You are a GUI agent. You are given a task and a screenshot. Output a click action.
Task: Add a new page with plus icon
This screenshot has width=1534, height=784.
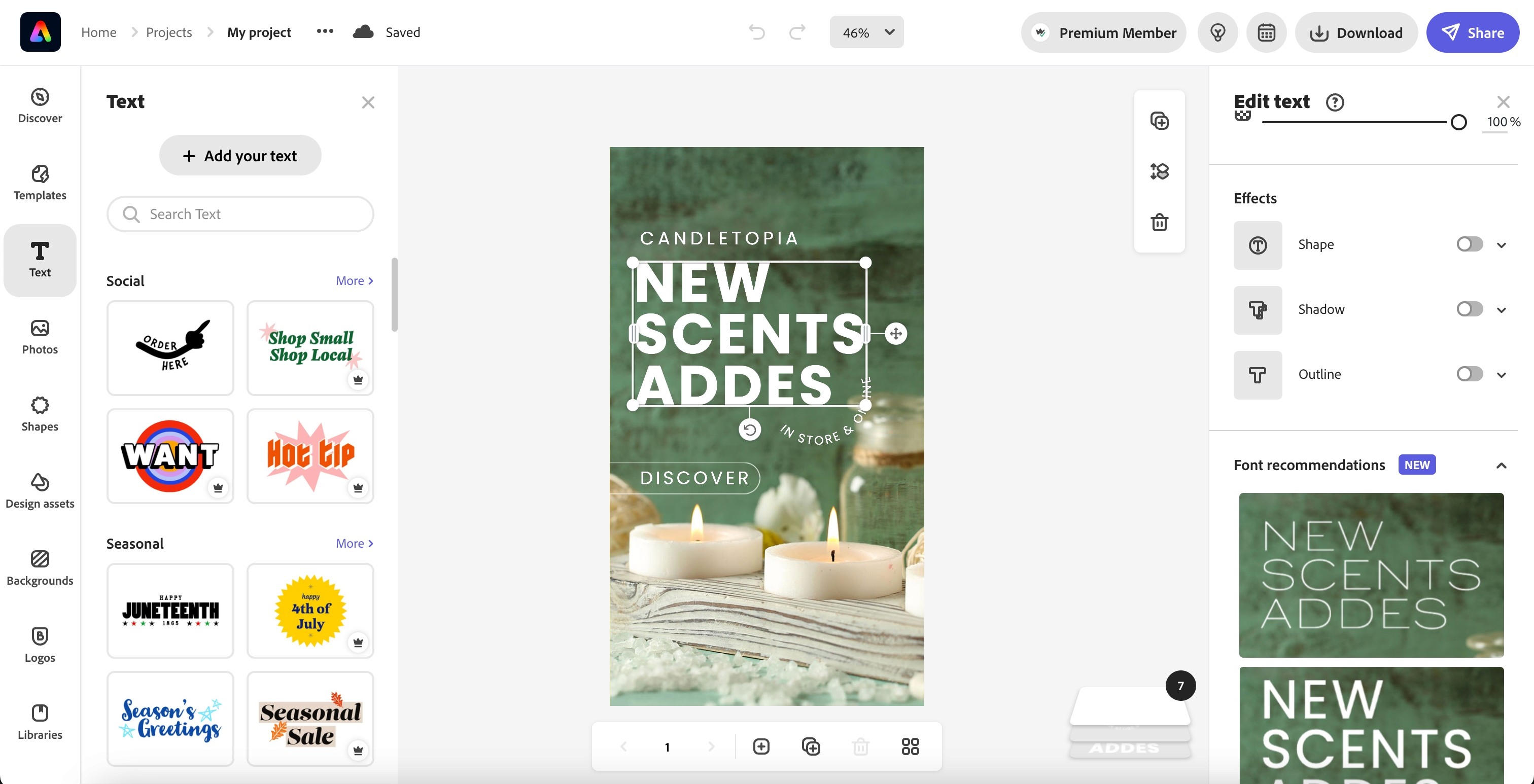(x=761, y=746)
